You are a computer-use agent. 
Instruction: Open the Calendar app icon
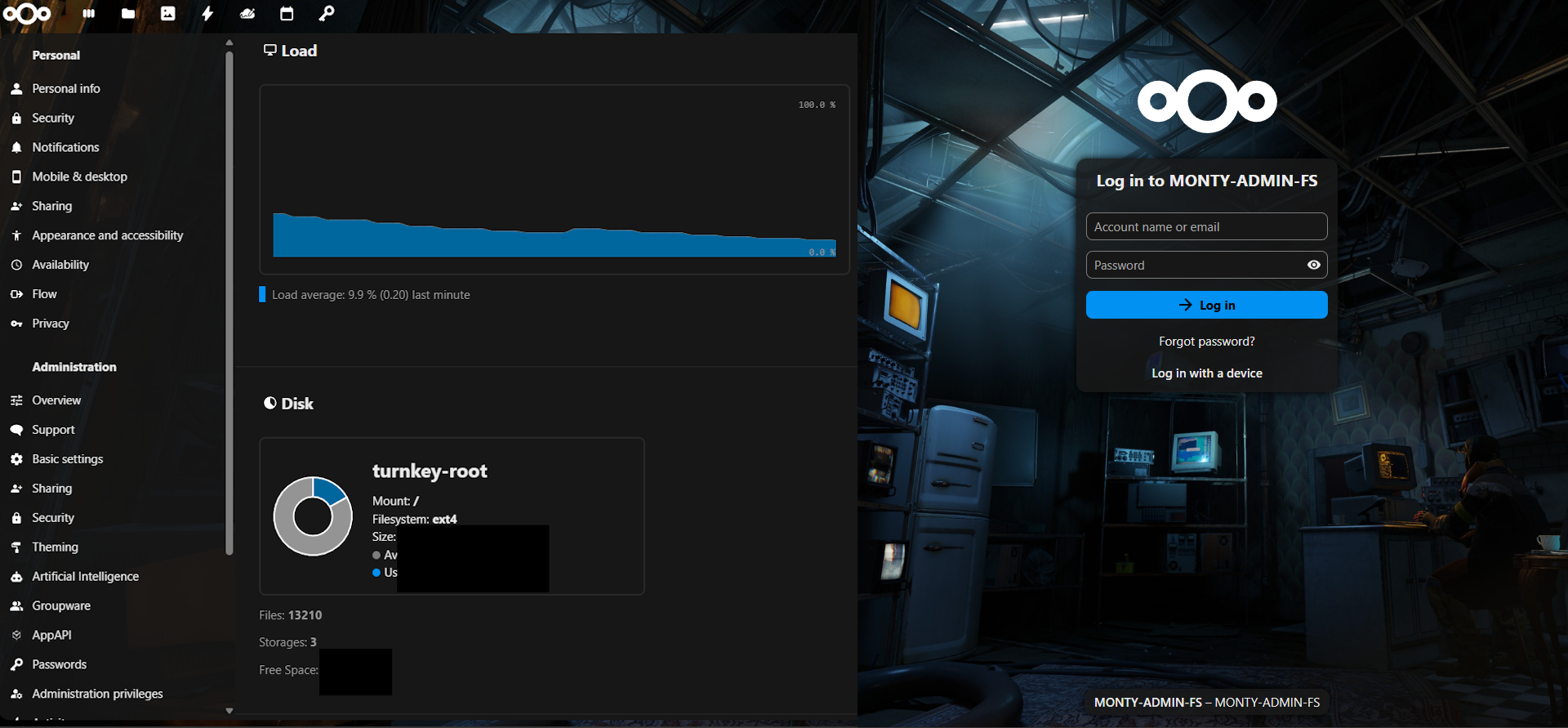tap(287, 14)
